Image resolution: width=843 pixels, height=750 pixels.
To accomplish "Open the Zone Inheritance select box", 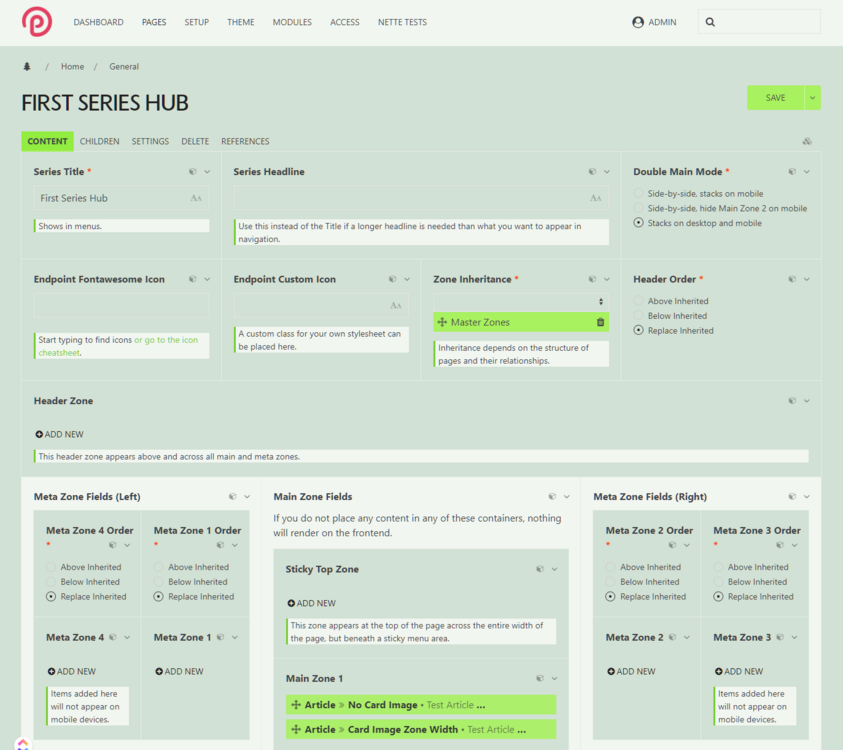I will click(521, 301).
